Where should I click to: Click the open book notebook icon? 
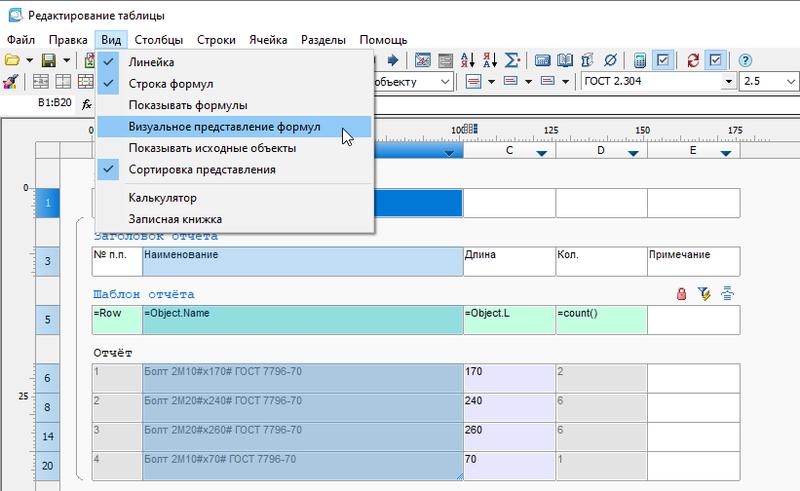(x=565, y=60)
